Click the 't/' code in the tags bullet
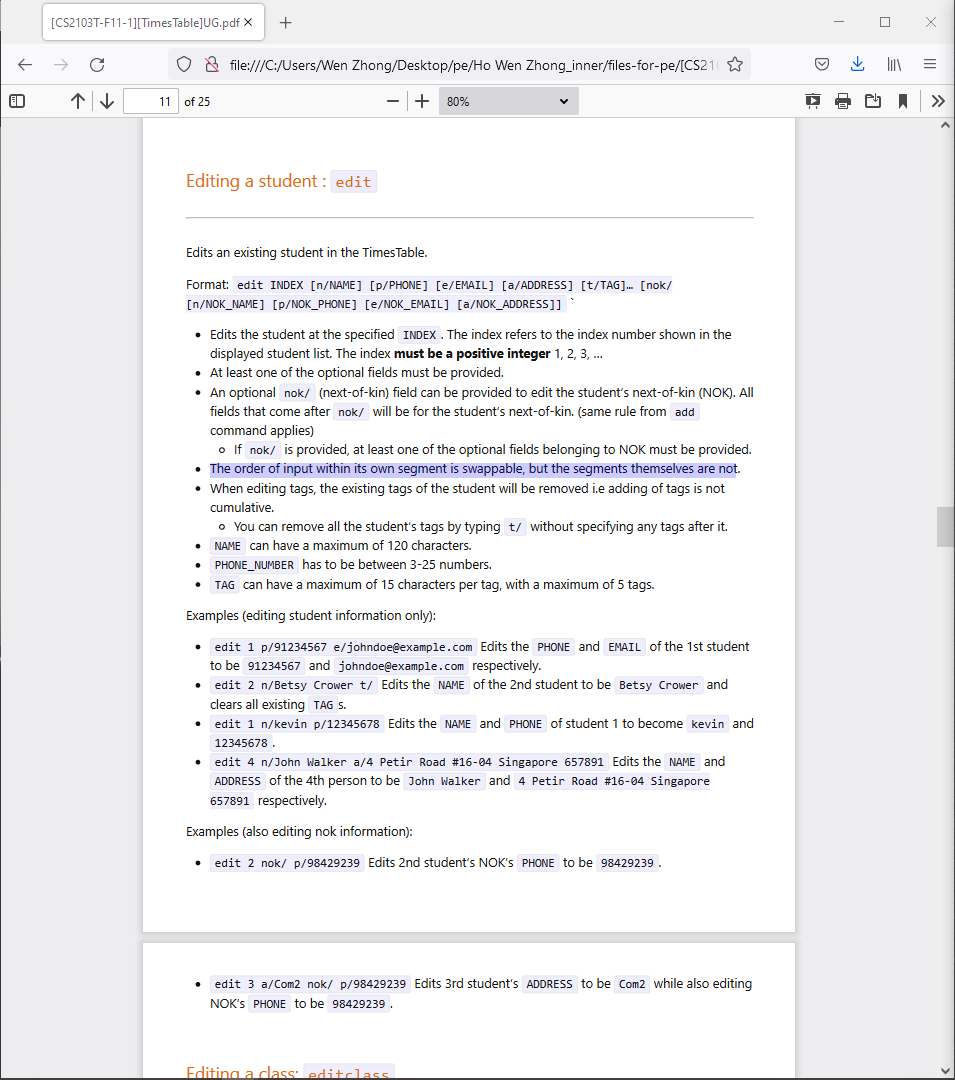The width and height of the screenshot is (955, 1080). pos(515,527)
